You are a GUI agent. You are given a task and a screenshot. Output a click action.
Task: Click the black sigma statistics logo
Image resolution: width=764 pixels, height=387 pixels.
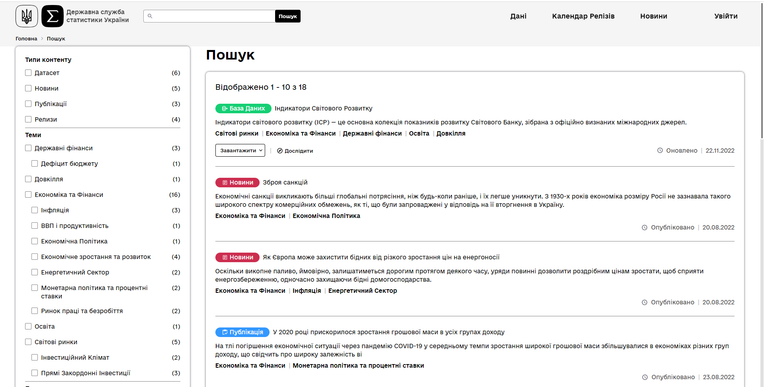coord(53,16)
